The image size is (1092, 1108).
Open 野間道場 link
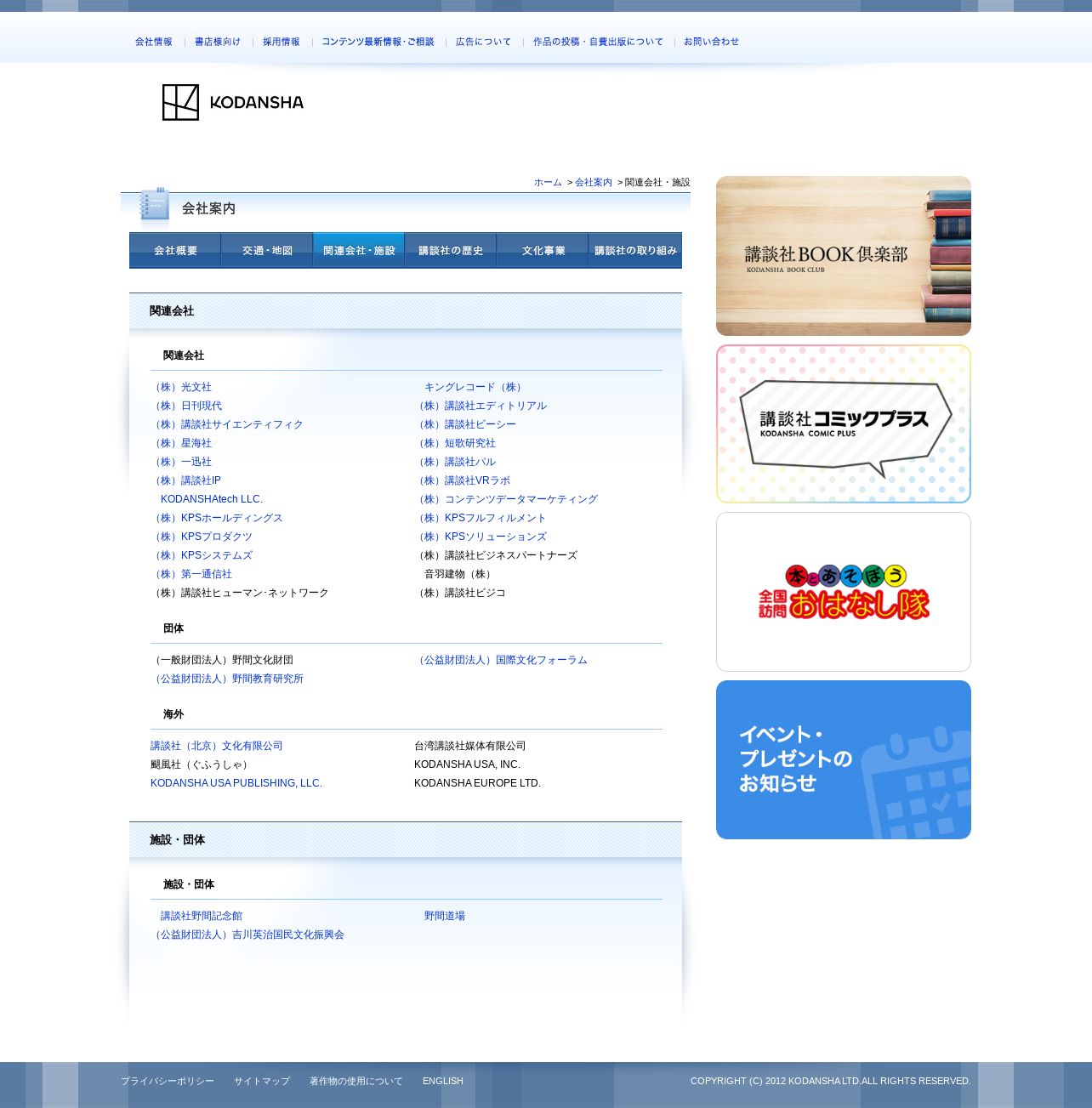pos(445,916)
